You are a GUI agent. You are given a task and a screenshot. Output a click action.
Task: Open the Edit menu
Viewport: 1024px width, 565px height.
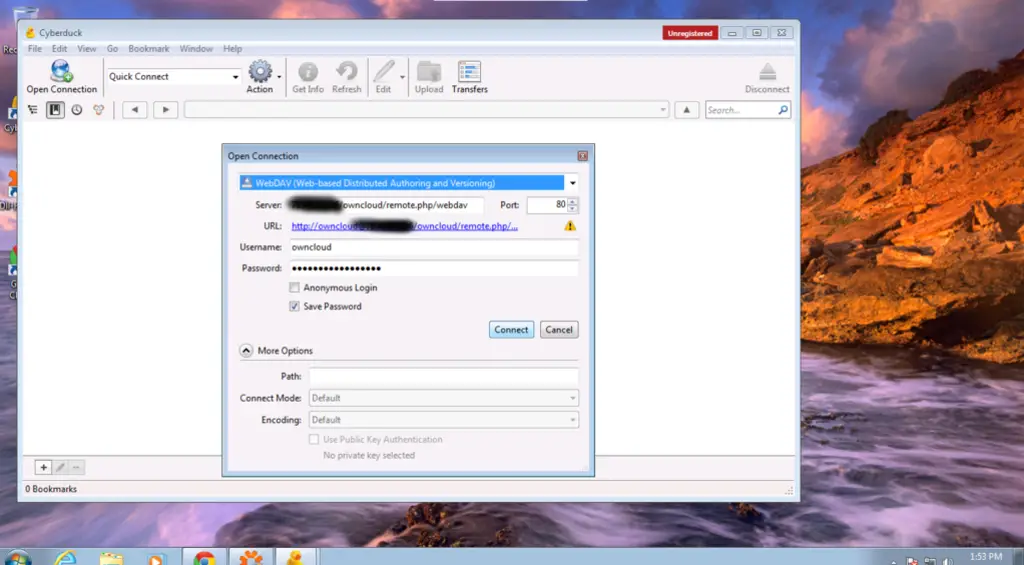tap(59, 49)
